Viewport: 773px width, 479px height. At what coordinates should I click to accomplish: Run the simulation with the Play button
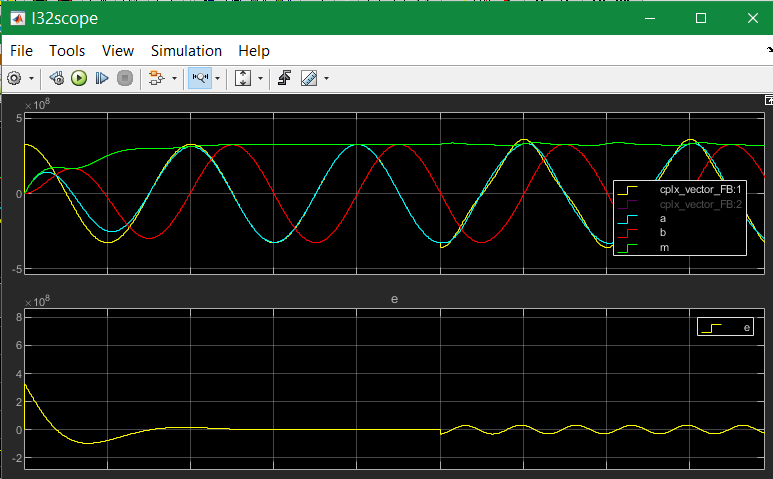[79, 78]
